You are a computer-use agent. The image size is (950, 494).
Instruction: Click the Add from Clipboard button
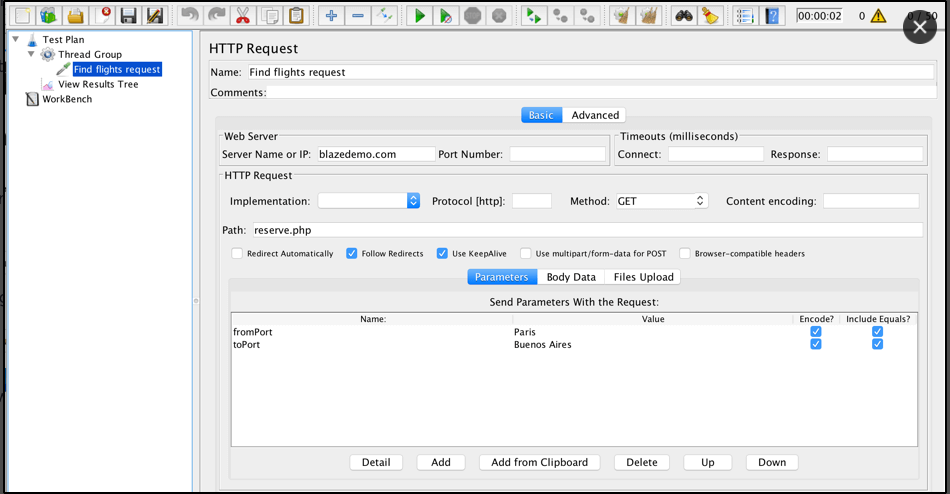540,462
